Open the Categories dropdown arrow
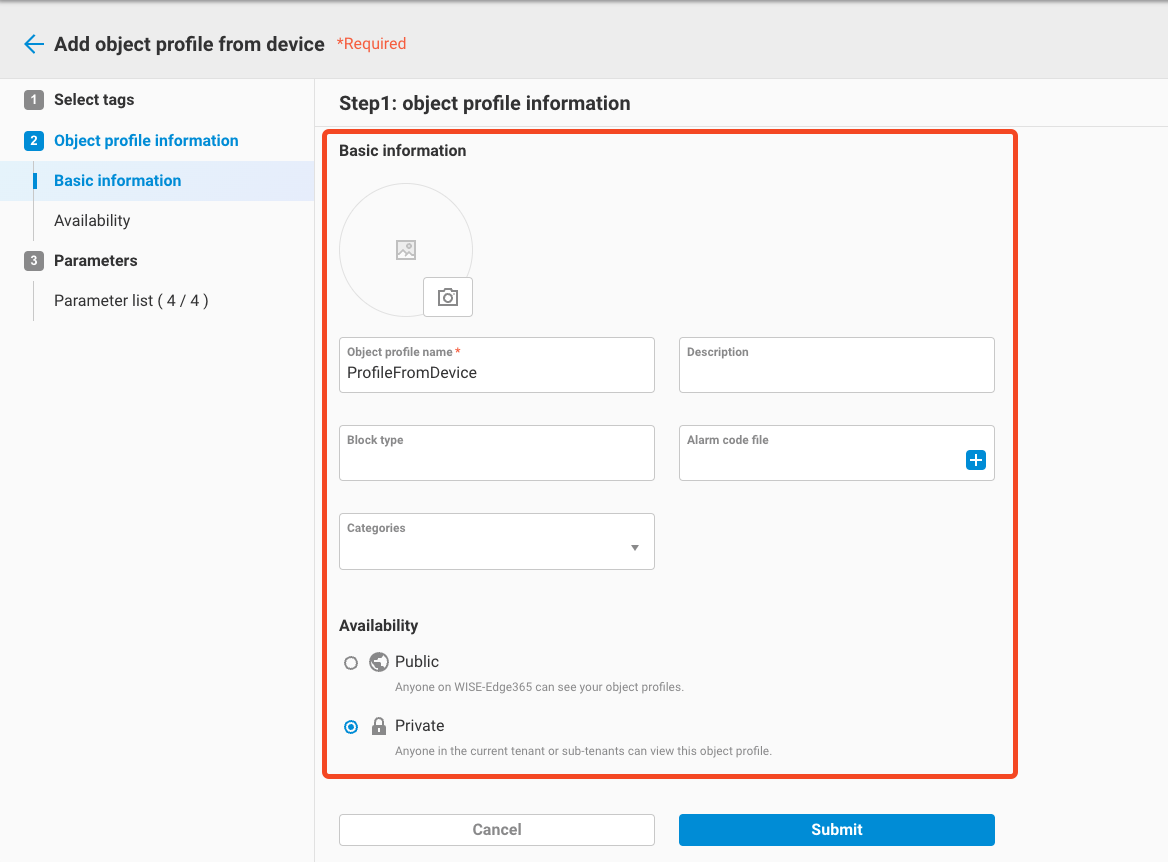This screenshot has width=1168, height=862. (635, 548)
